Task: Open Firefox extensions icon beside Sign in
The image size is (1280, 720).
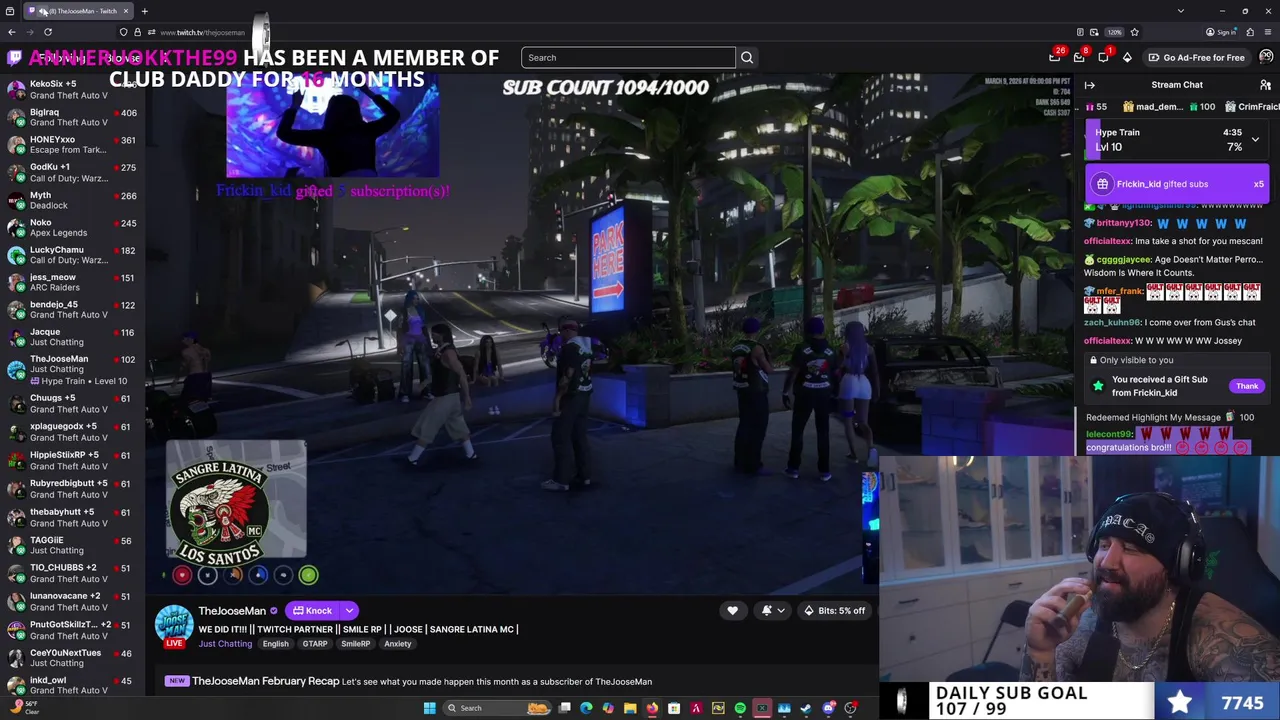Action: coord(1251,32)
